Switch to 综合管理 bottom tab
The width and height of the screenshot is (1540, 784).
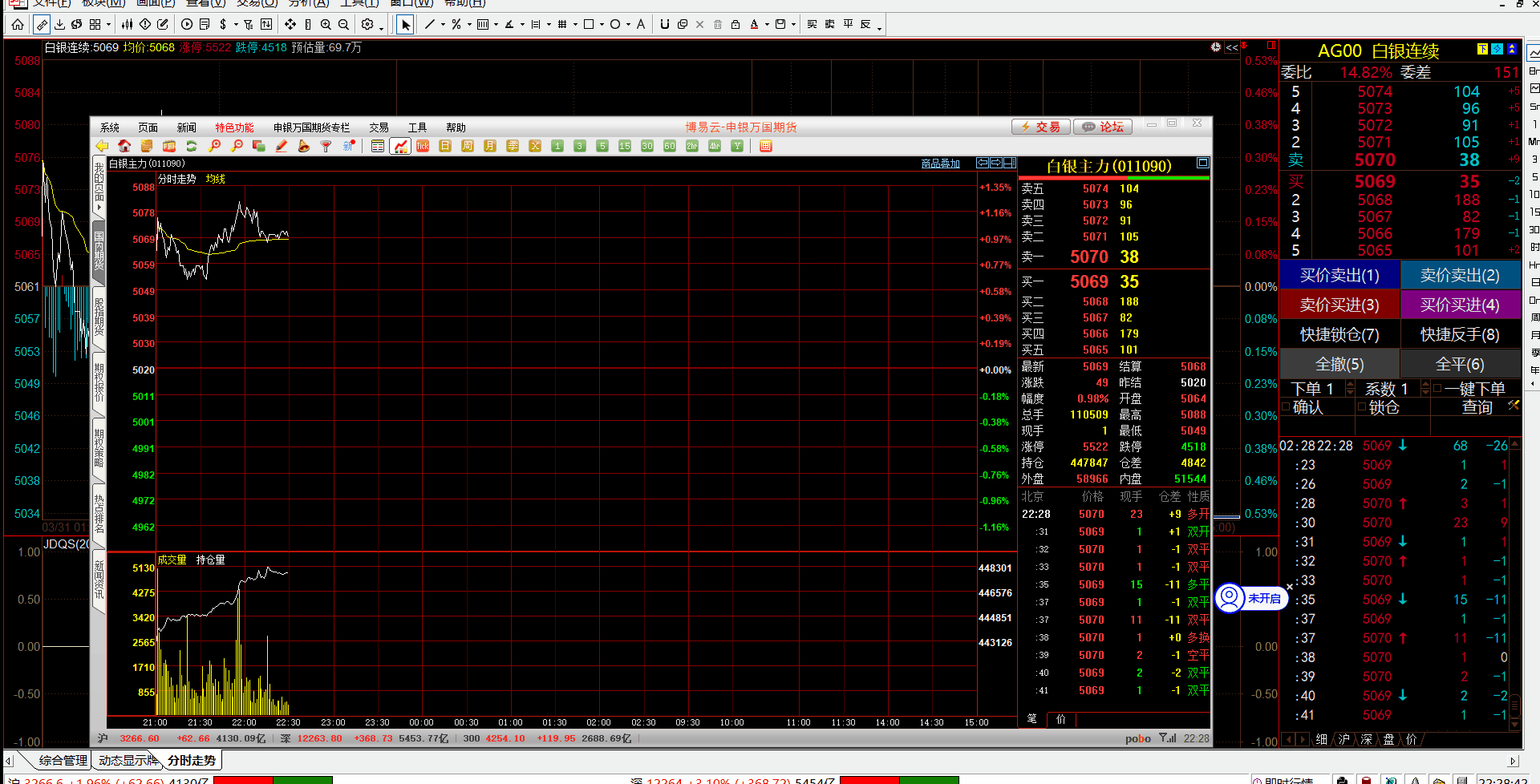coord(63,760)
